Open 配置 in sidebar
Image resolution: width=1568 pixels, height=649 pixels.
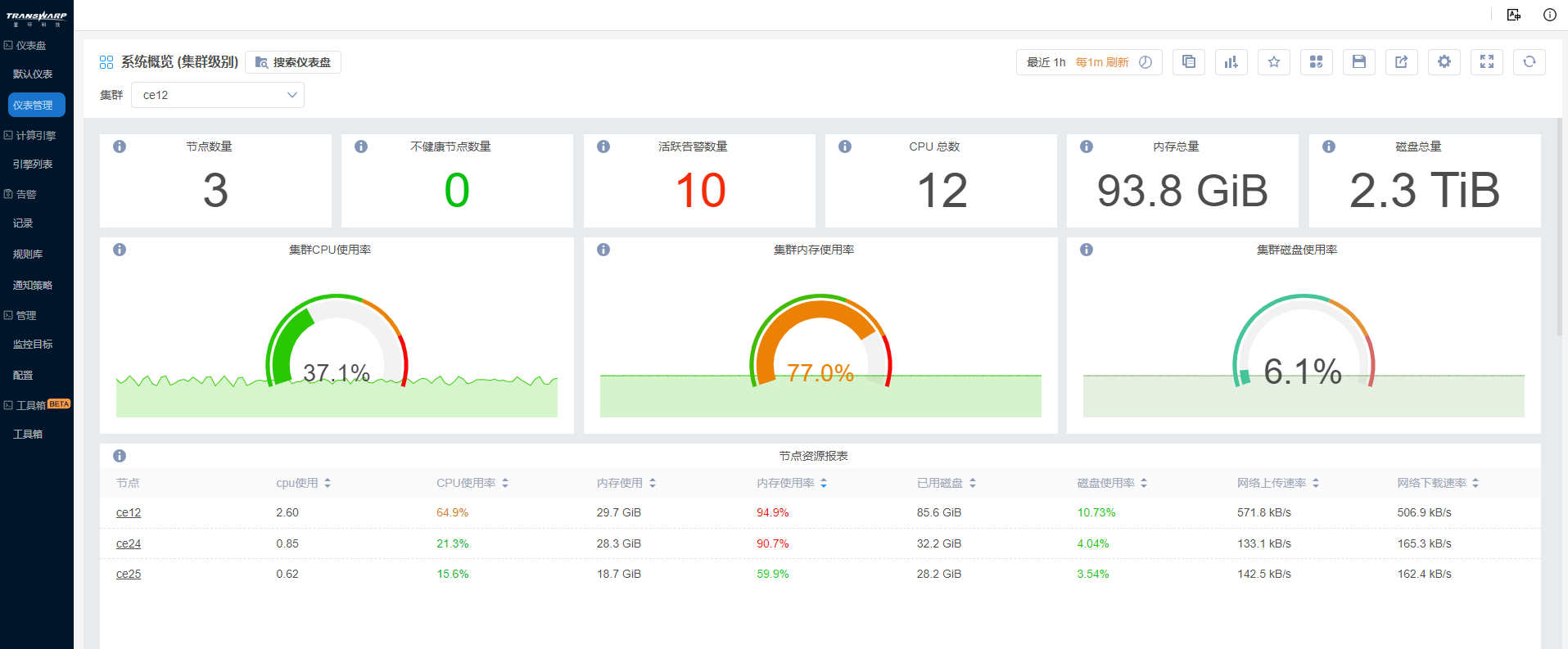tap(23, 376)
